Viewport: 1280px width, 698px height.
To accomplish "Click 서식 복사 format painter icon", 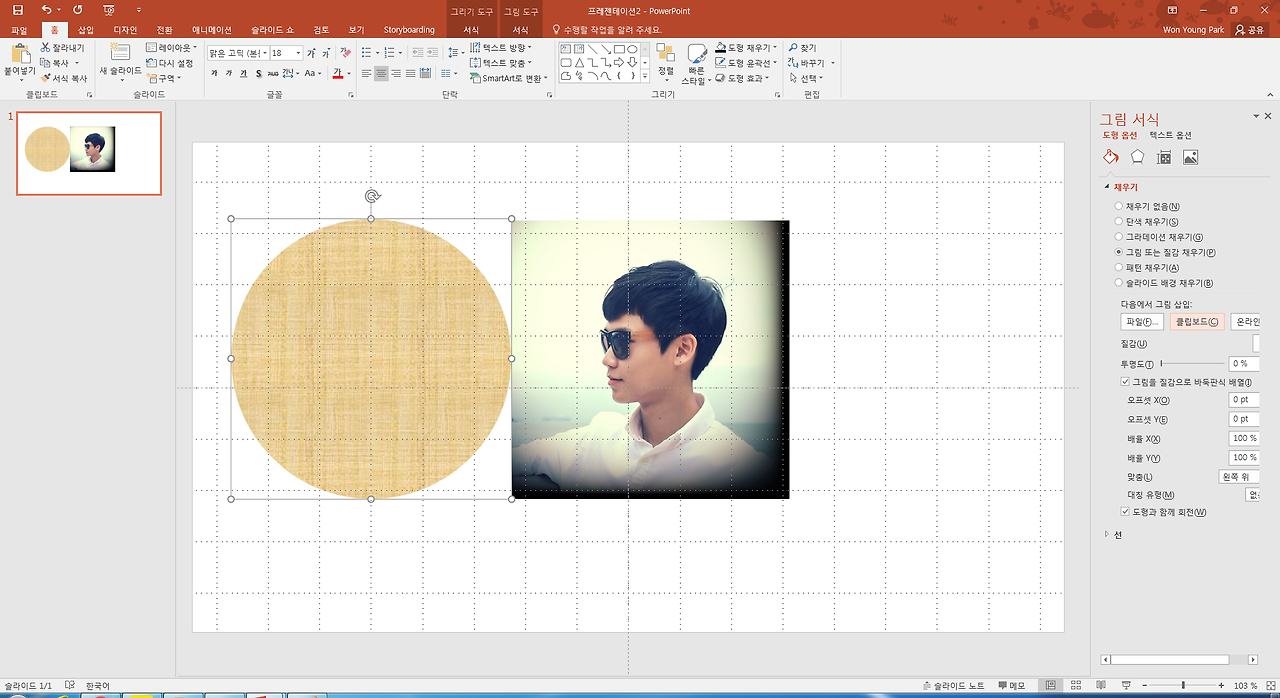I will pos(45,78).
